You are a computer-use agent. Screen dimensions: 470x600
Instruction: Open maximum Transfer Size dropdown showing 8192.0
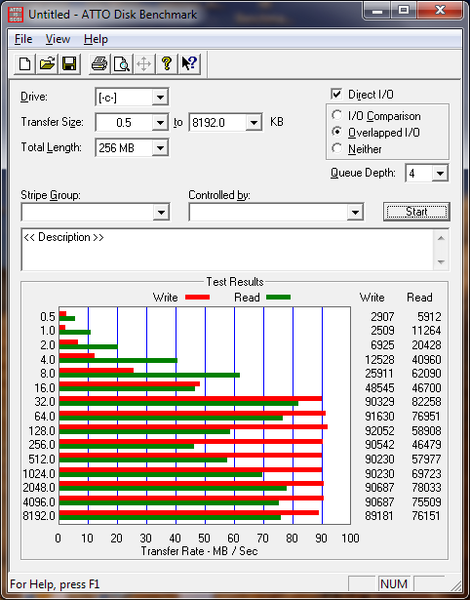coord(253,123)
